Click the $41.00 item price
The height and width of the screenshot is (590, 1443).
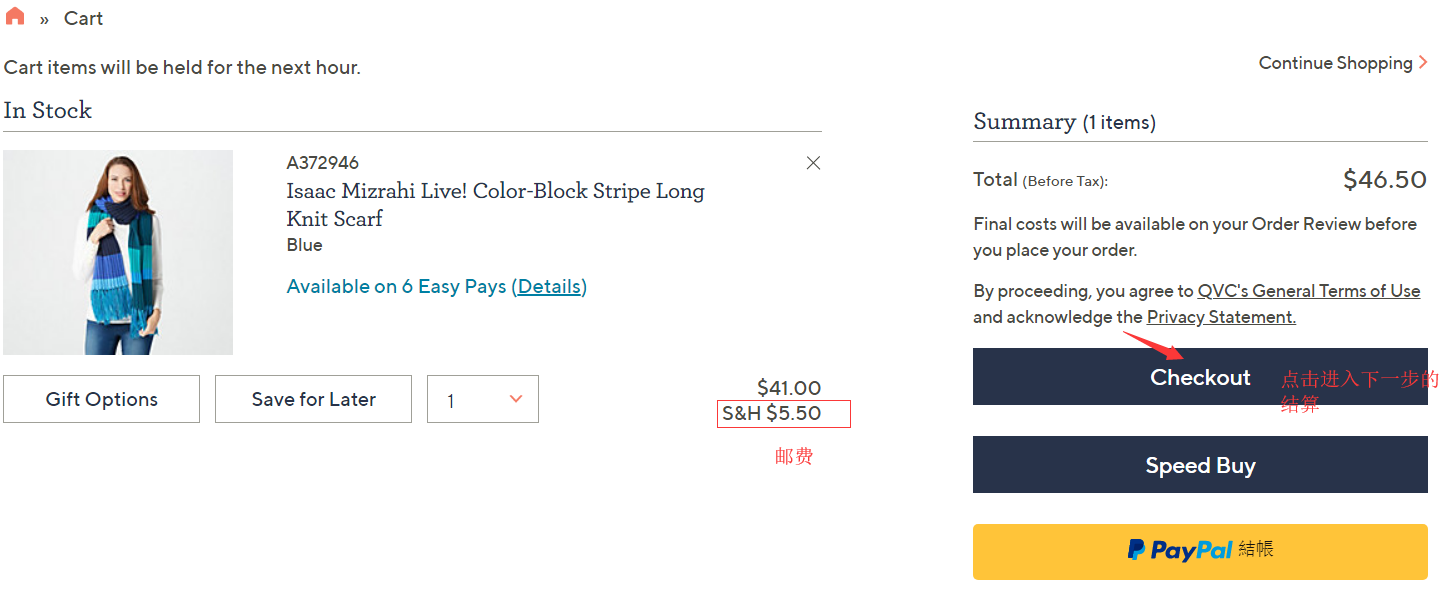coord(789,388)
